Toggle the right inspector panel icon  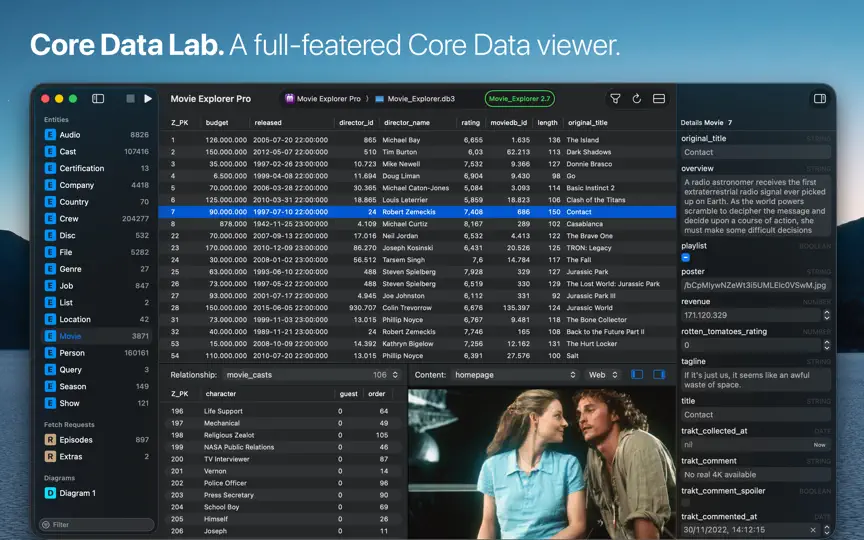[820, 99]
